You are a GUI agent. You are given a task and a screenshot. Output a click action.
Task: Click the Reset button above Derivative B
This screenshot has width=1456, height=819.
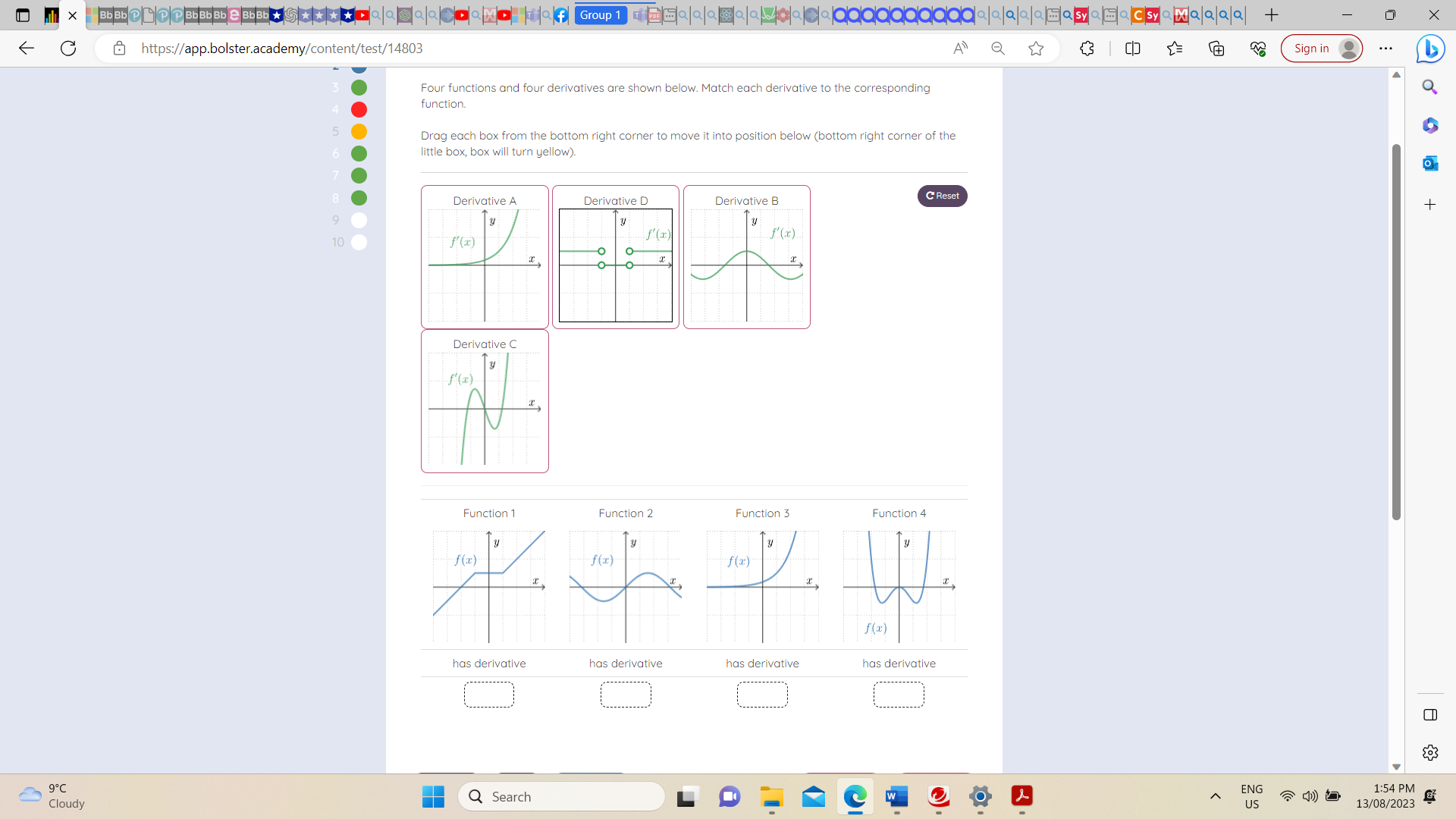click(942, 196)
